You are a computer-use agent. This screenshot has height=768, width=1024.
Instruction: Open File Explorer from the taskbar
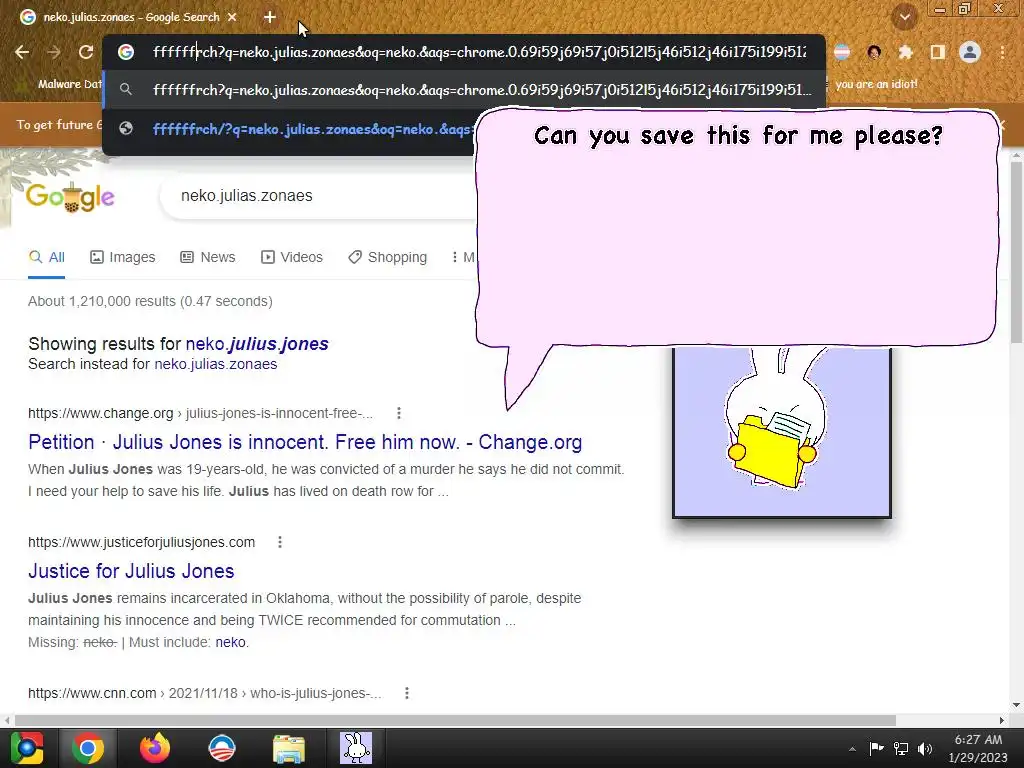(x=289, y=748)
